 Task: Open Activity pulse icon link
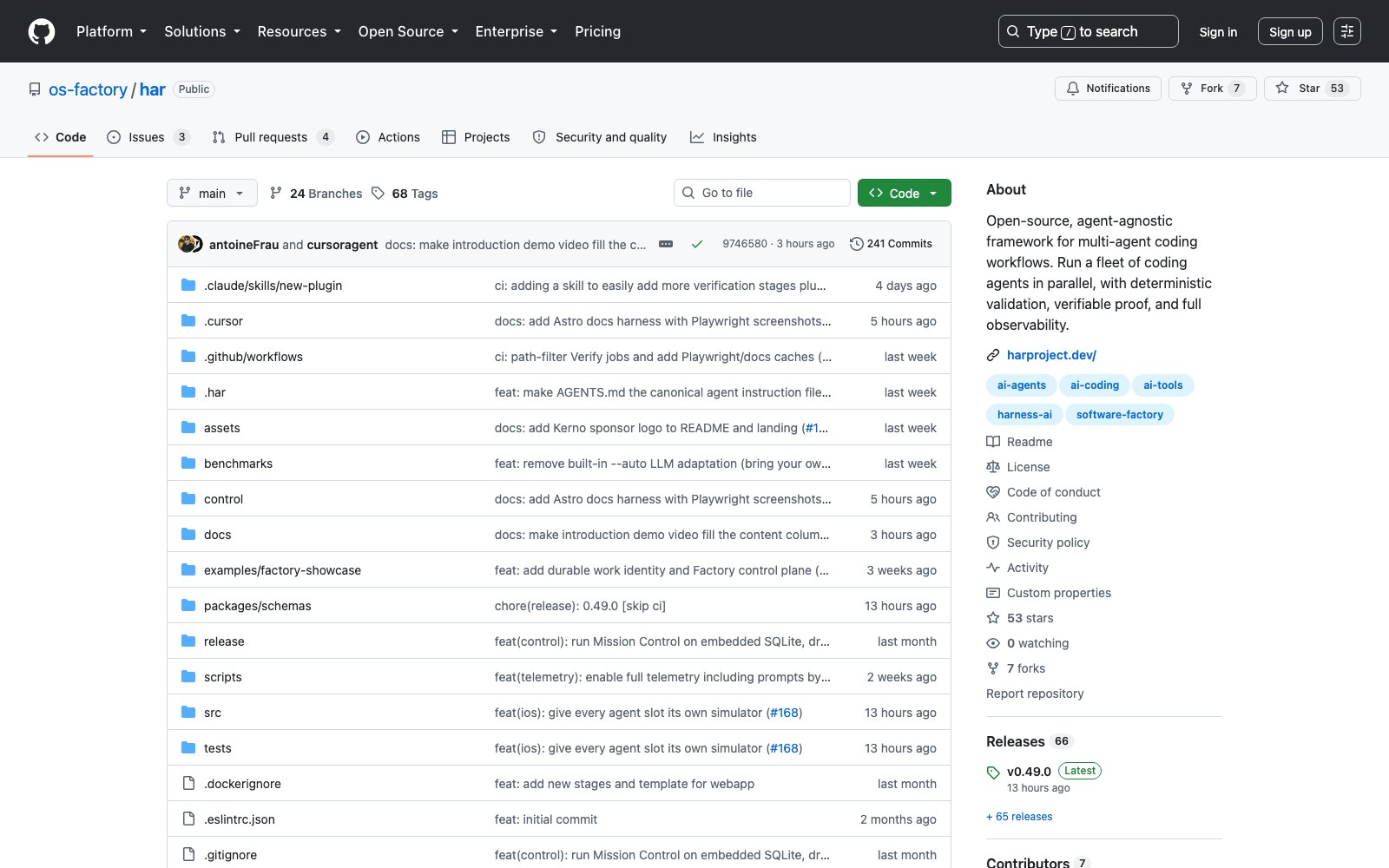[993, 568]
